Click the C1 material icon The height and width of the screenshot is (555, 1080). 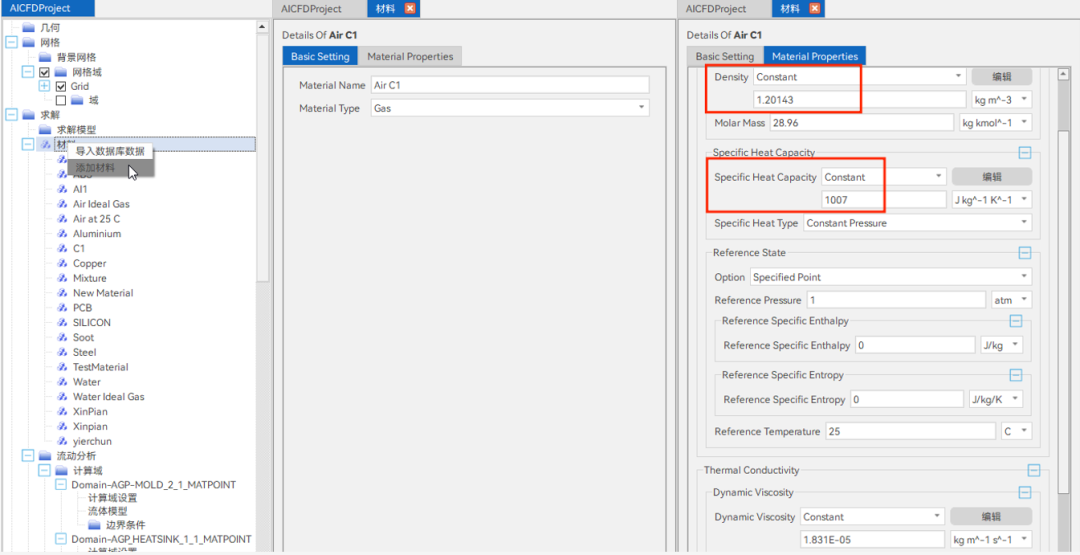(x=62, y=249)
